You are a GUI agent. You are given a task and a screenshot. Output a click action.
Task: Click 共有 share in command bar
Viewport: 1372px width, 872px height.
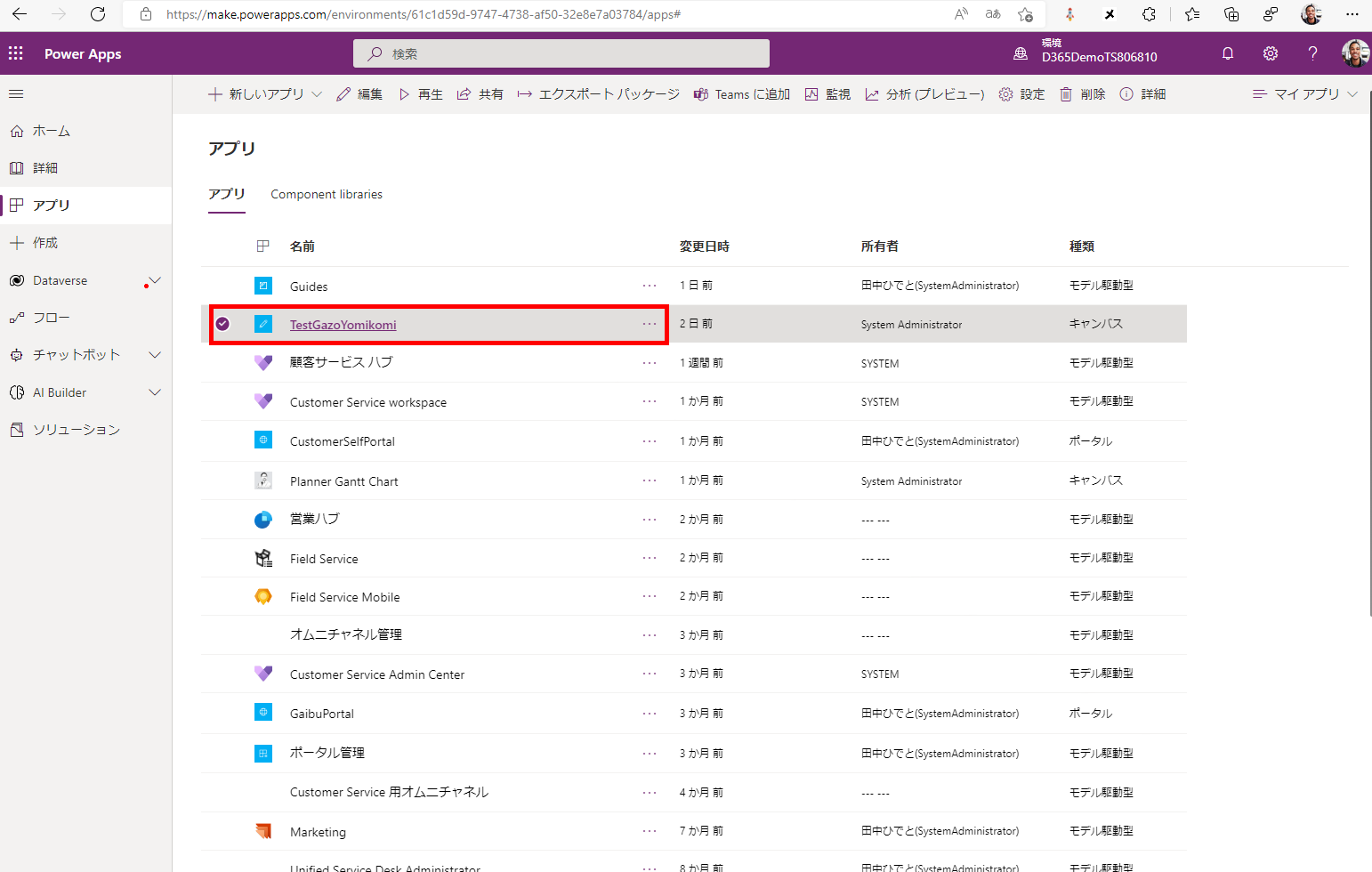[x=480, y=94]
